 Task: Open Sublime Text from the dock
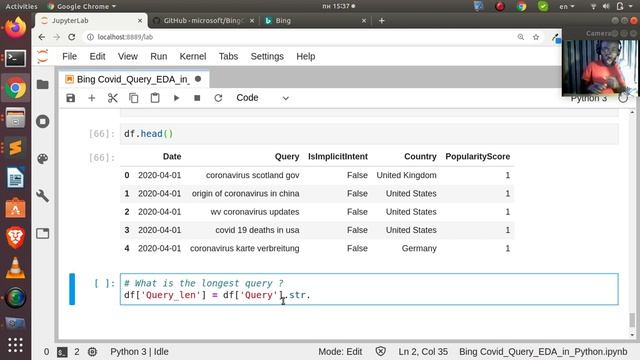(x=16, y=148)
